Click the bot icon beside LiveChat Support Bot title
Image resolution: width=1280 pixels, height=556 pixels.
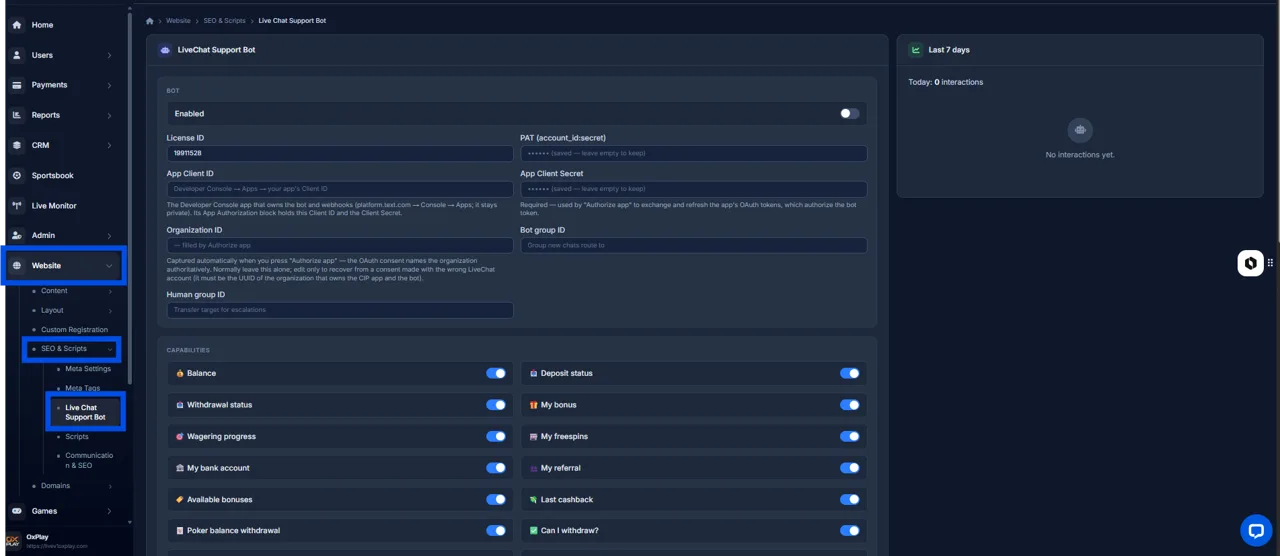165,49
